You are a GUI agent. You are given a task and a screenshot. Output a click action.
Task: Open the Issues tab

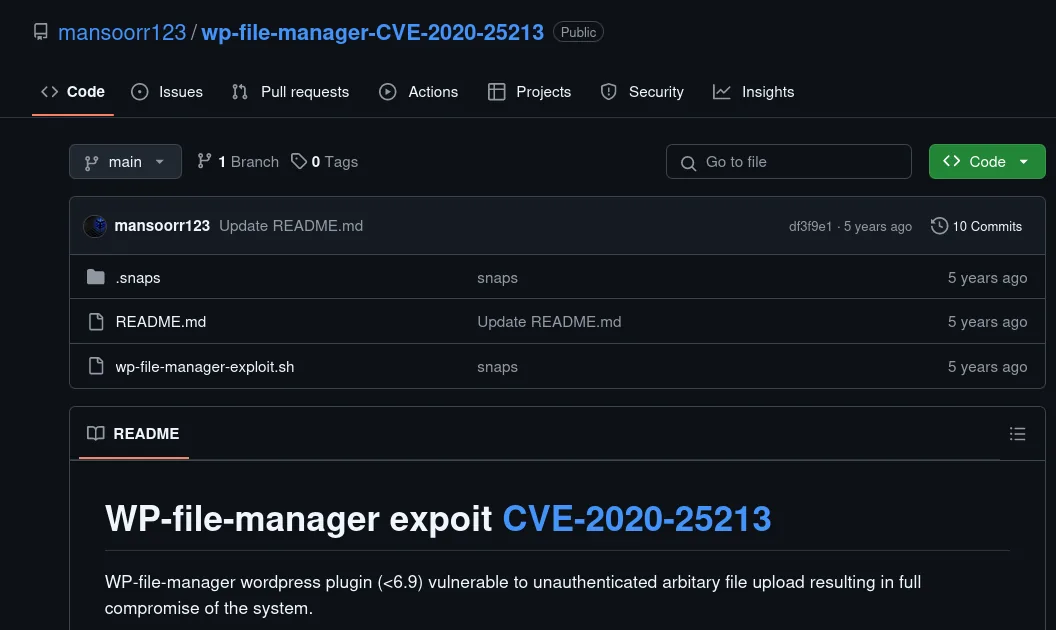coord(167,92)
